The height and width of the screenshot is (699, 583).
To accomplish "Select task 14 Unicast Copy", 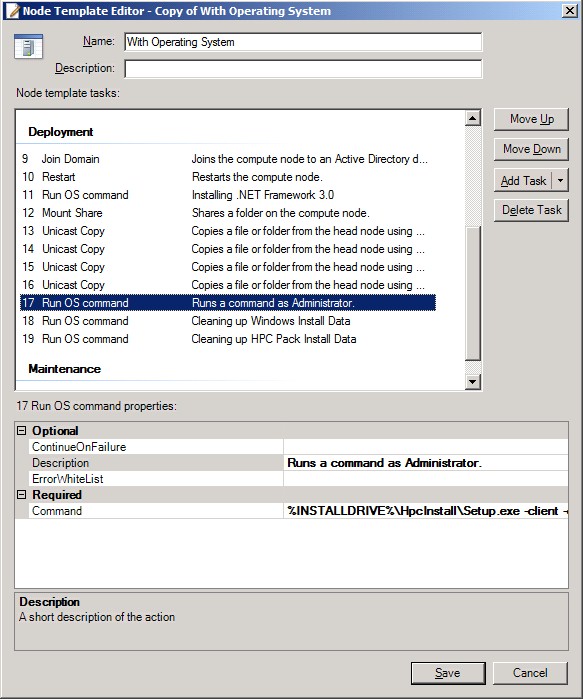I will click(228, 249).
